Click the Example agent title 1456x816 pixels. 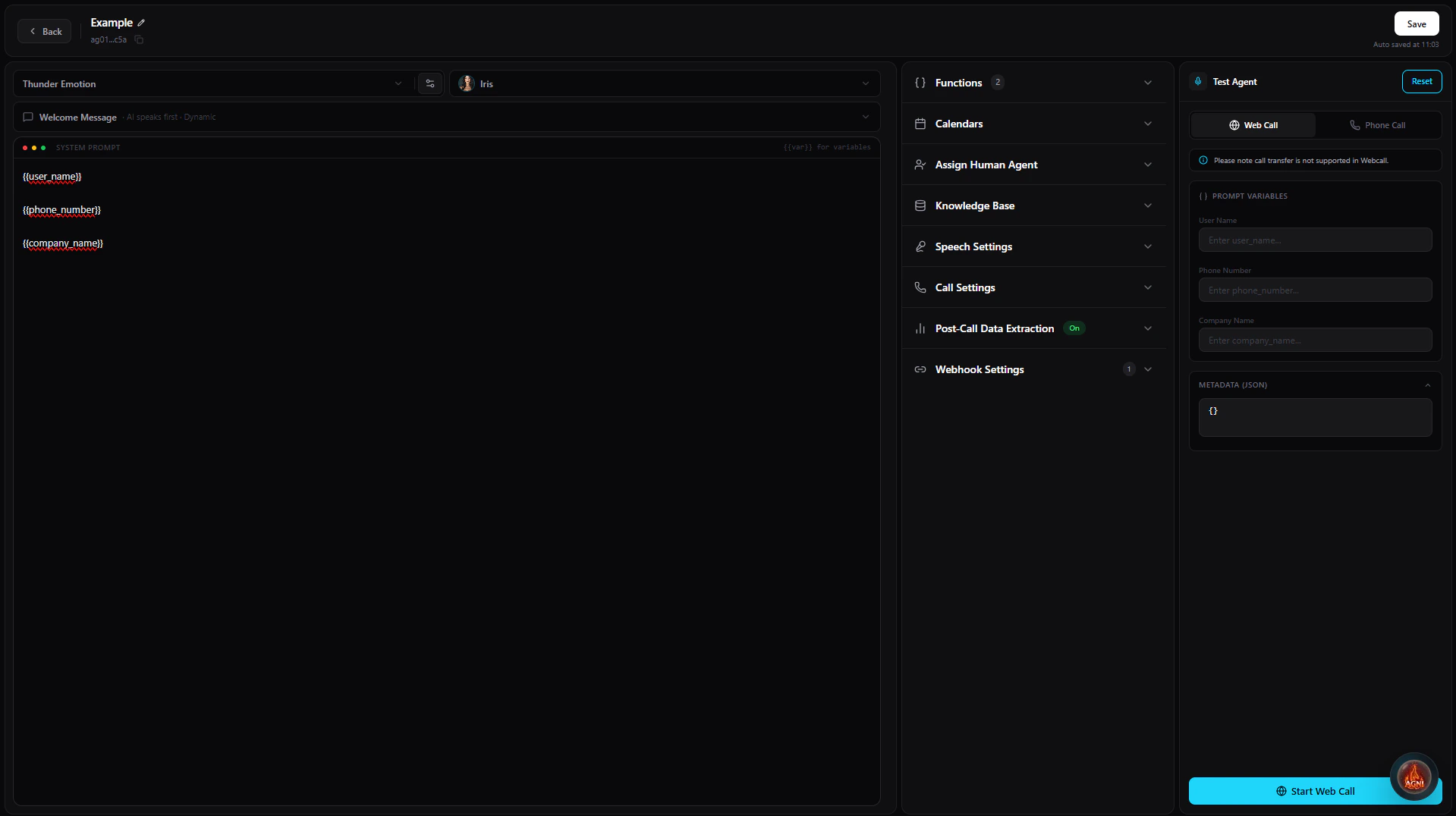click(x=112, y=23)
